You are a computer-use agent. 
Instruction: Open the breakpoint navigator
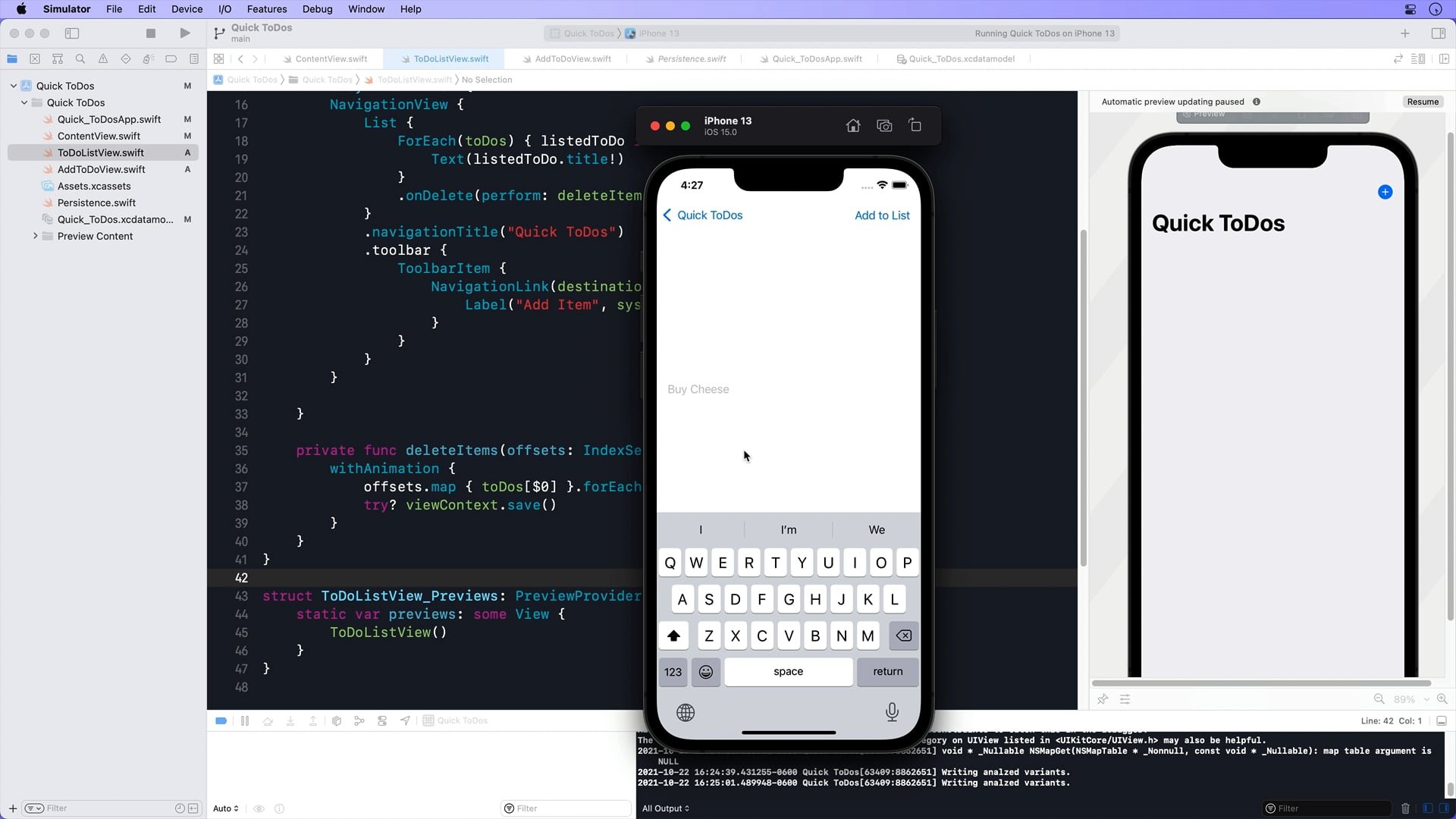click(171, 59)
